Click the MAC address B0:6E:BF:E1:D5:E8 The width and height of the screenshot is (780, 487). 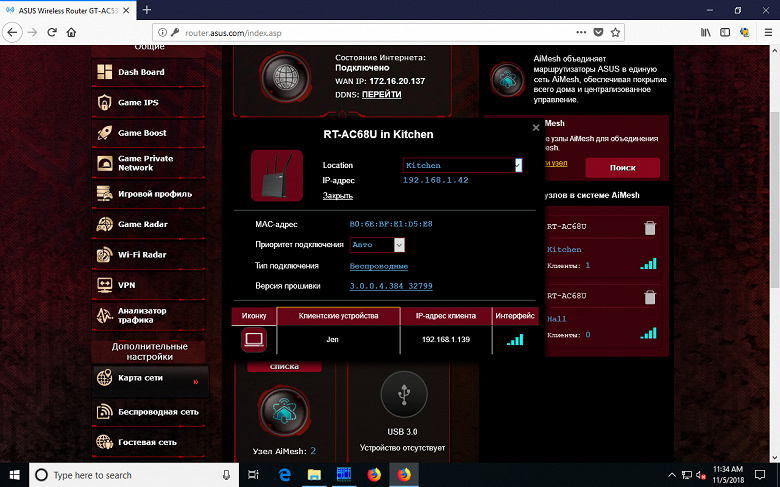tap(391, 224)
